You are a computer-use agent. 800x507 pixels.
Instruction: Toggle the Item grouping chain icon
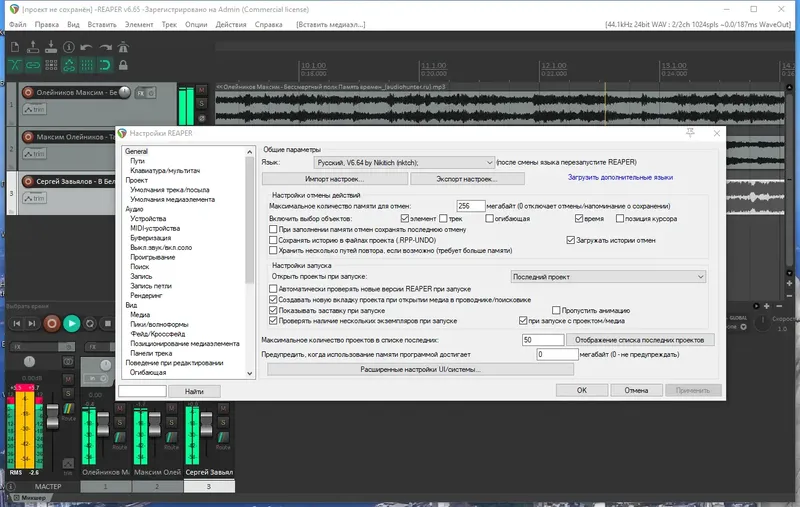[x=33, y=65]
